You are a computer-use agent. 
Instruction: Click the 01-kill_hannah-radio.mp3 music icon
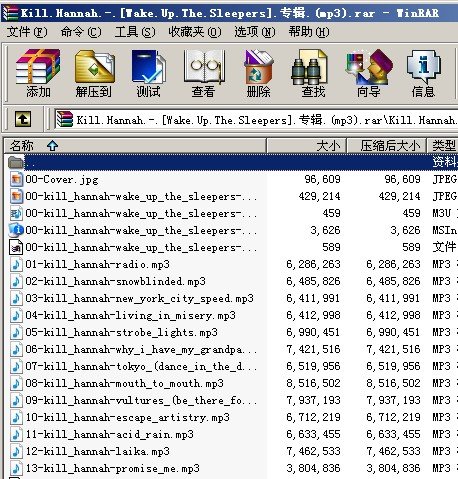point(16,264)
